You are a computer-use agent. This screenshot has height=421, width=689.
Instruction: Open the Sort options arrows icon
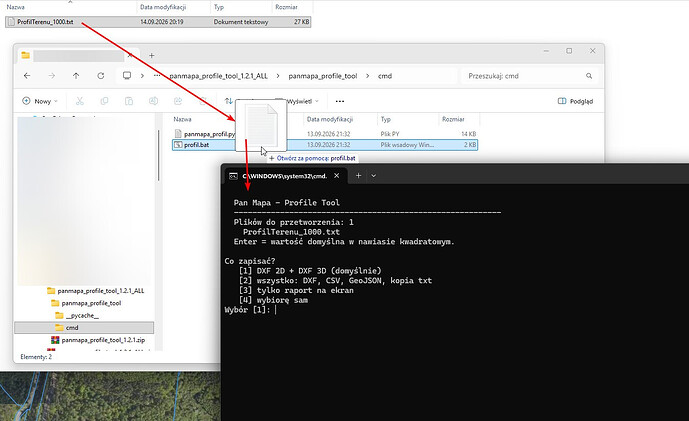[228, 101]
